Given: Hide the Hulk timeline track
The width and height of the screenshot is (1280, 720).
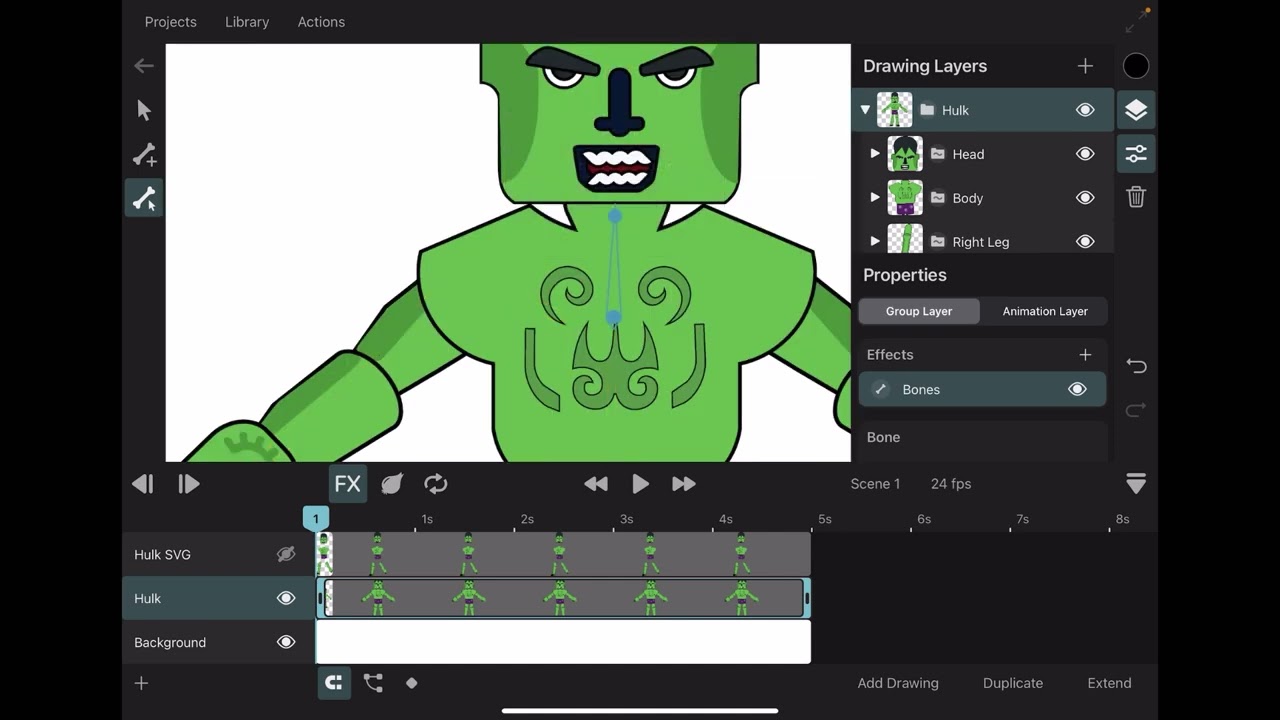Looking at the screenshot, I should click(x=286, y=598).
